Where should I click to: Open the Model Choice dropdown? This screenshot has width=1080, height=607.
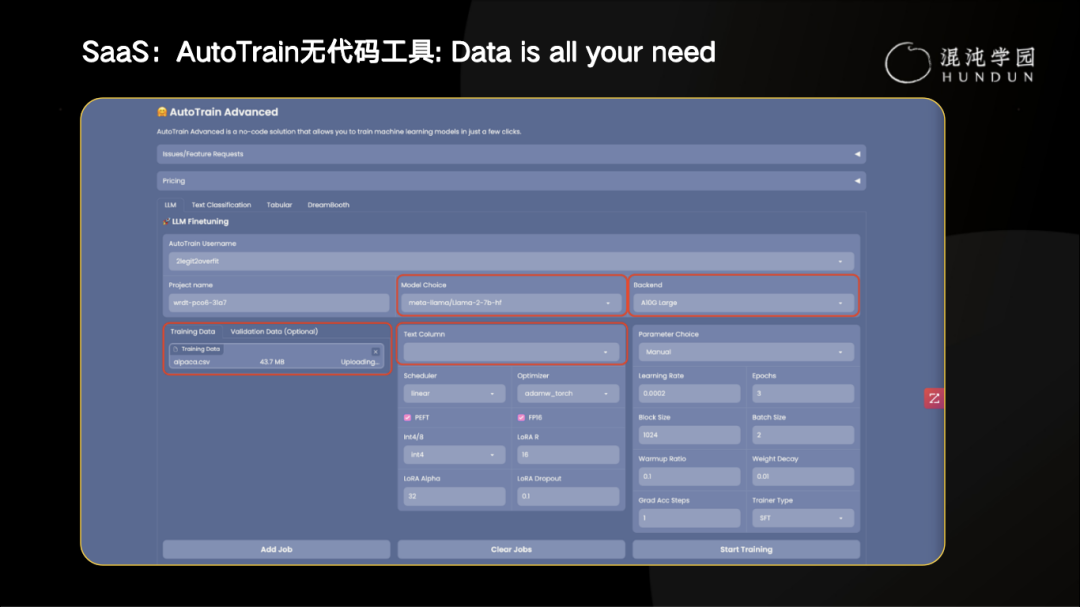(511, 302)
